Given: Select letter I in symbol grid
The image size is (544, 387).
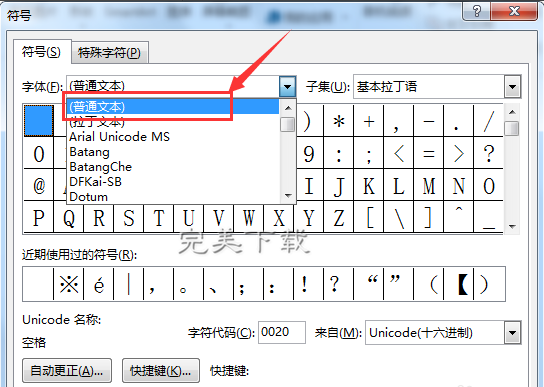Looking at the screenshot, I should [x=309, y=185].
